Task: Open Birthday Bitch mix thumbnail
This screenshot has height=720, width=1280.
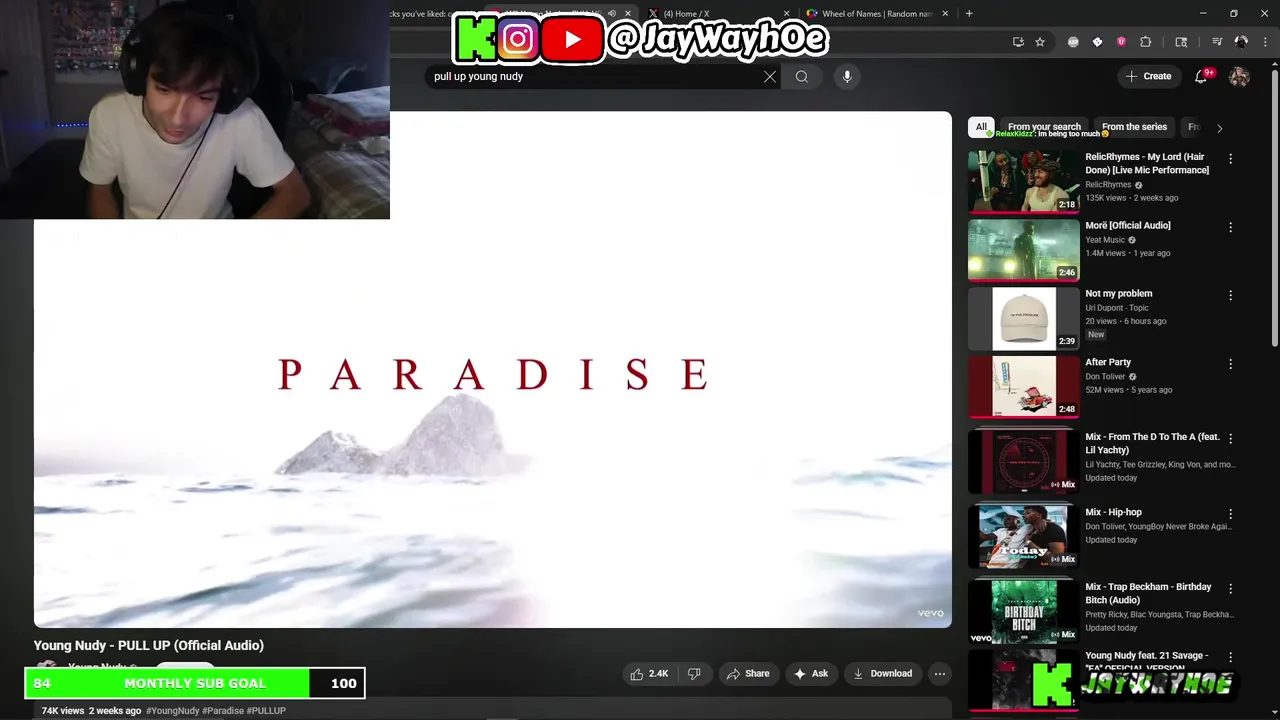Action: click(1024, 611)
